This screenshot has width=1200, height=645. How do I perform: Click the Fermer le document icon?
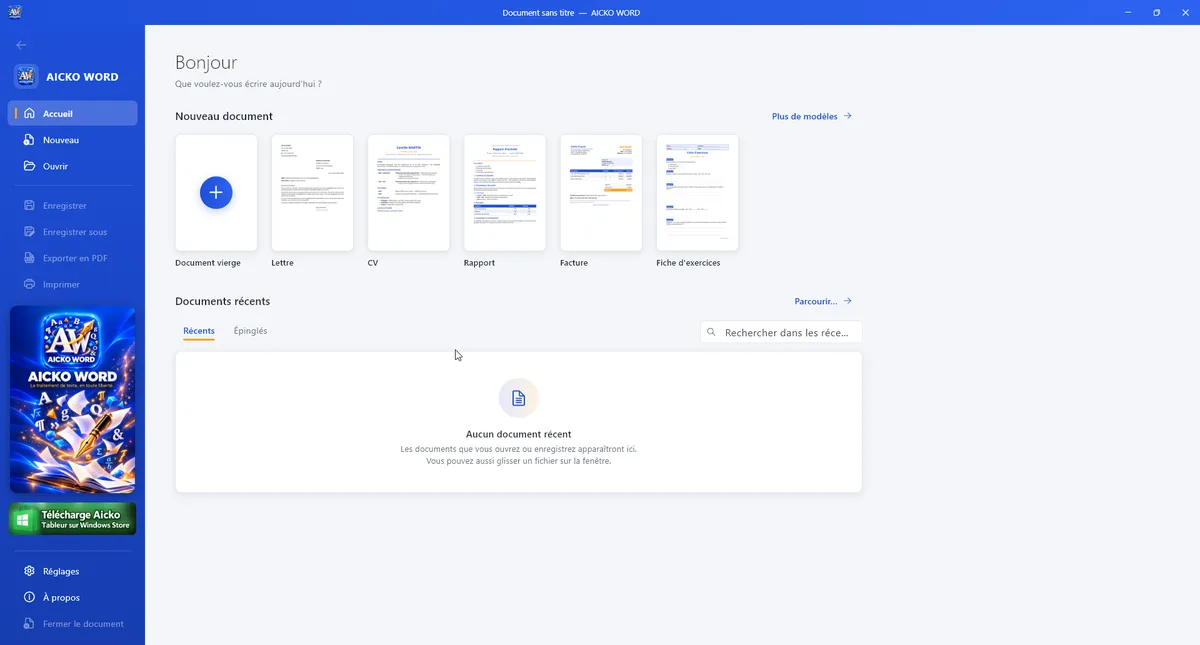pyautogui.click(x=29, y=624)
